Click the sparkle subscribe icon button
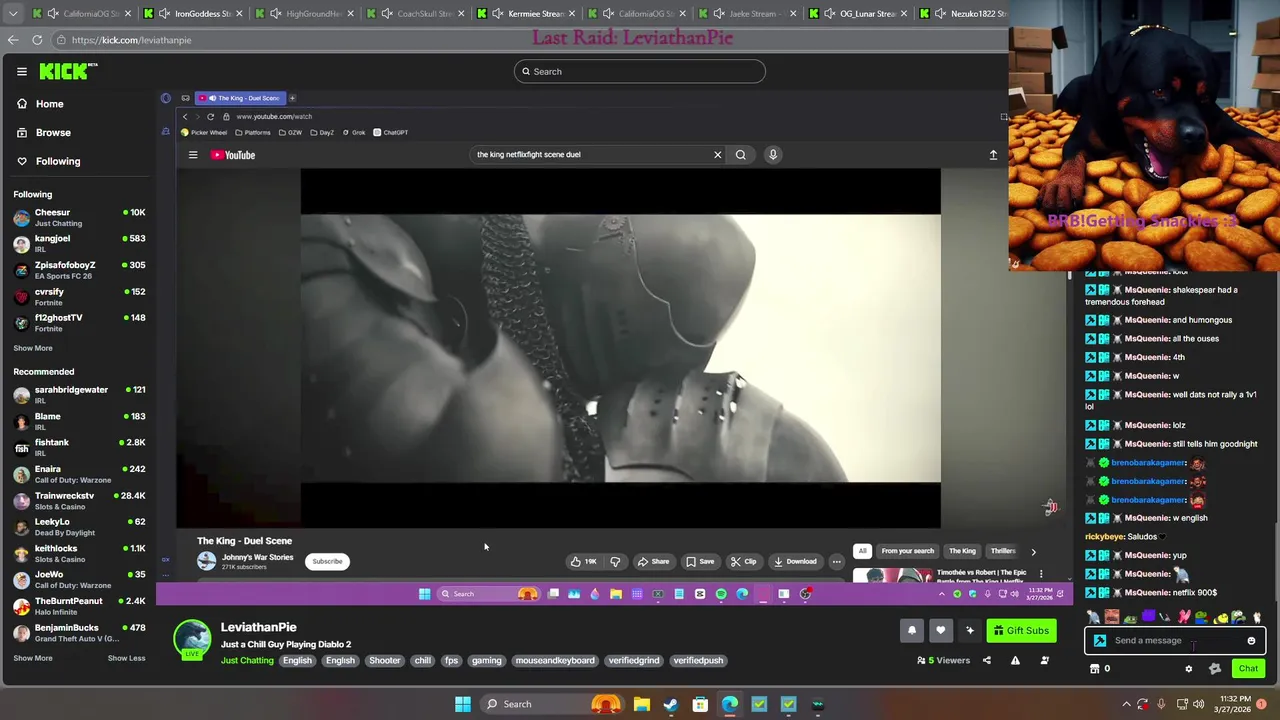 [969, 630]
